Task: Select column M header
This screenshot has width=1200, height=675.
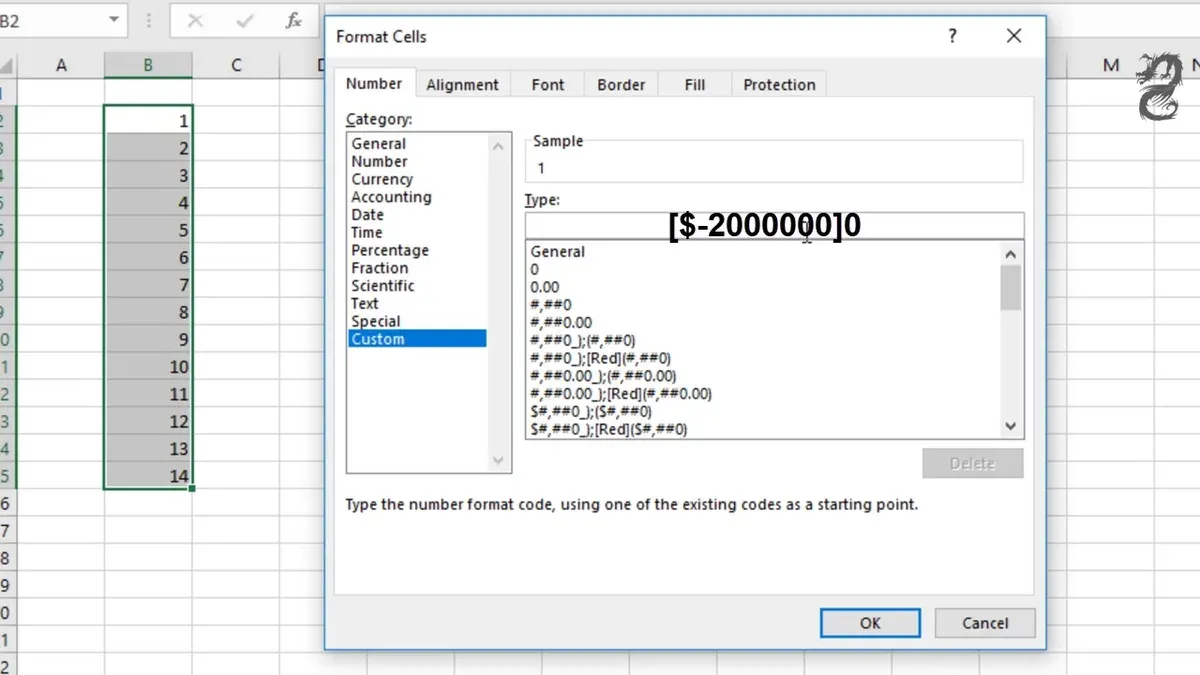Action: click(1111, 65)
